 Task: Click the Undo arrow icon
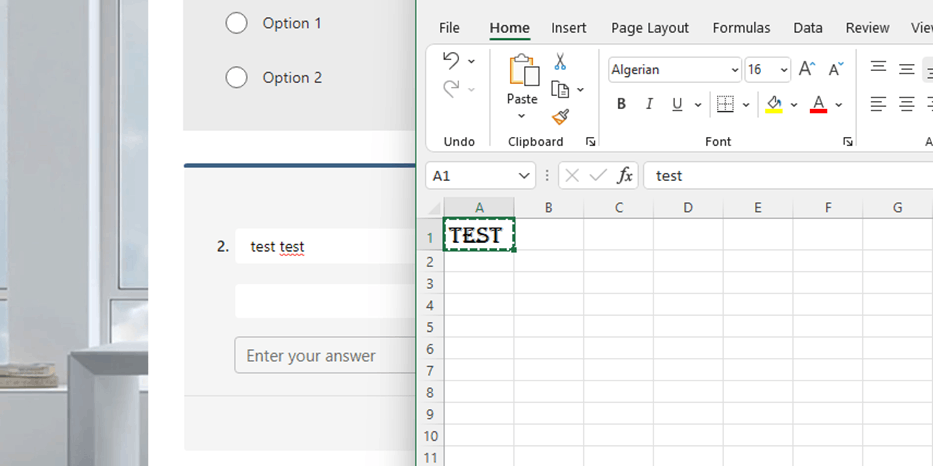click(451, 61)
